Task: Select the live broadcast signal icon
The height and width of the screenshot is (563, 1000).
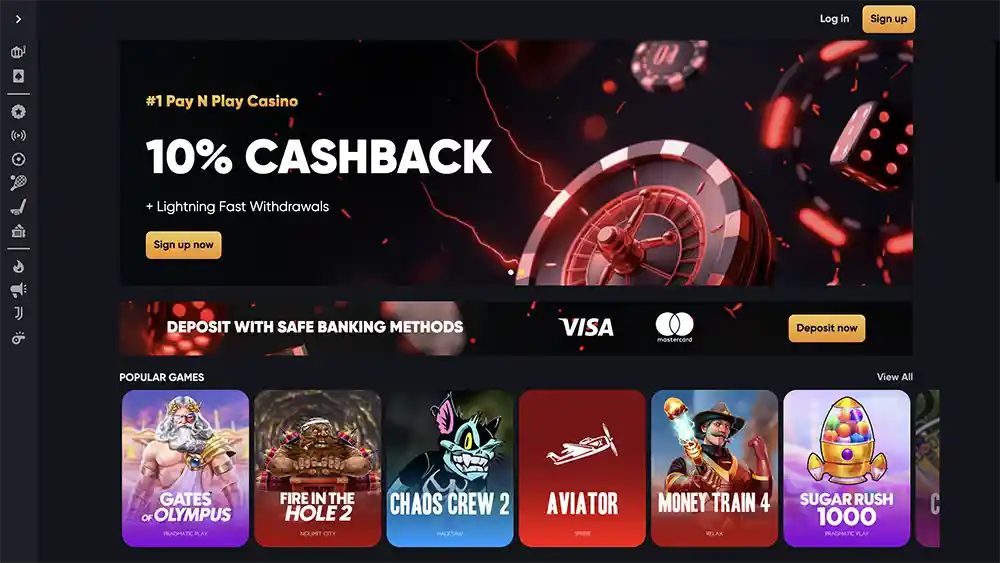Action: point(18,136)
